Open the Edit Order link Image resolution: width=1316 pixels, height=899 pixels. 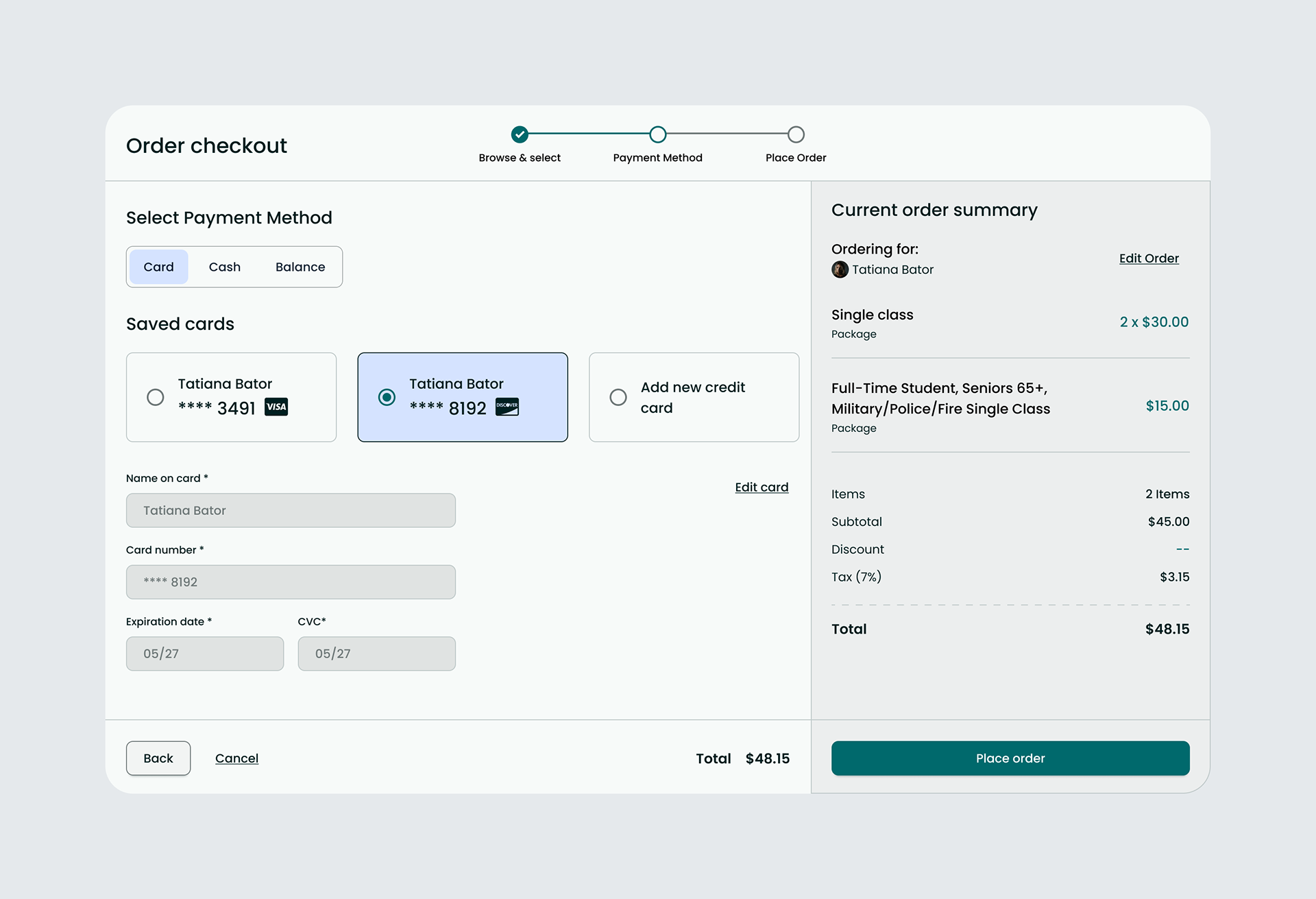click(1149, 259)
